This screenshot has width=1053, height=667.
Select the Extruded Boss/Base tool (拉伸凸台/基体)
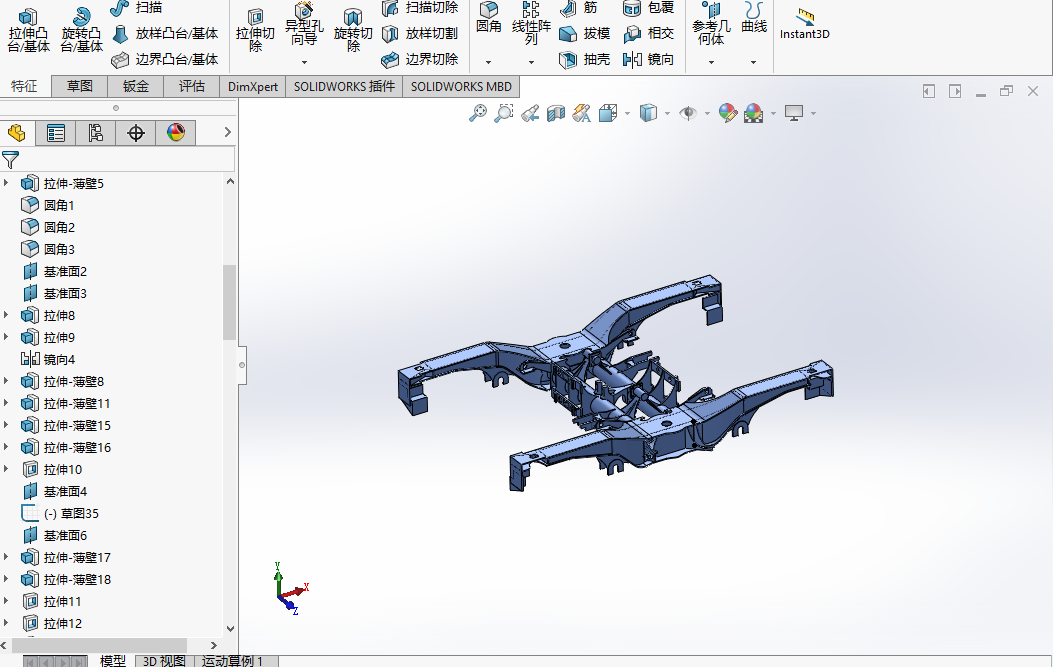28,30
